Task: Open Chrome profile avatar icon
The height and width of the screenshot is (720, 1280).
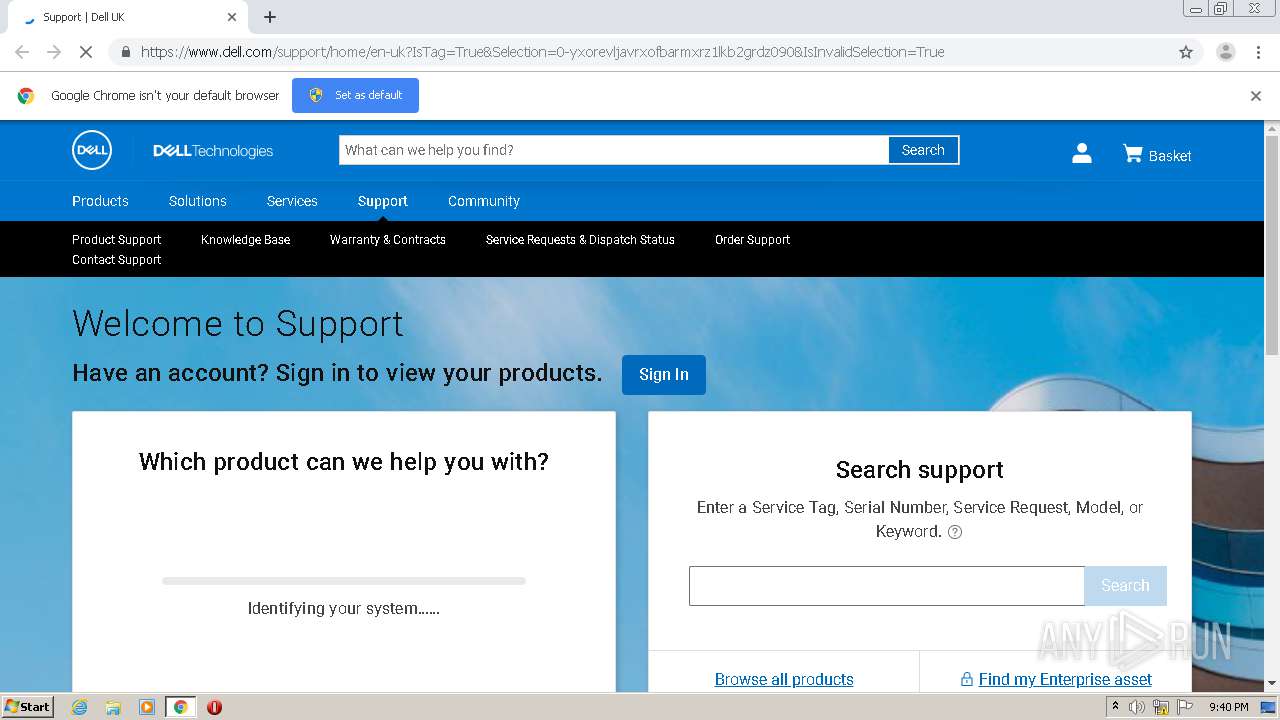Action: tap(1225, 52)
